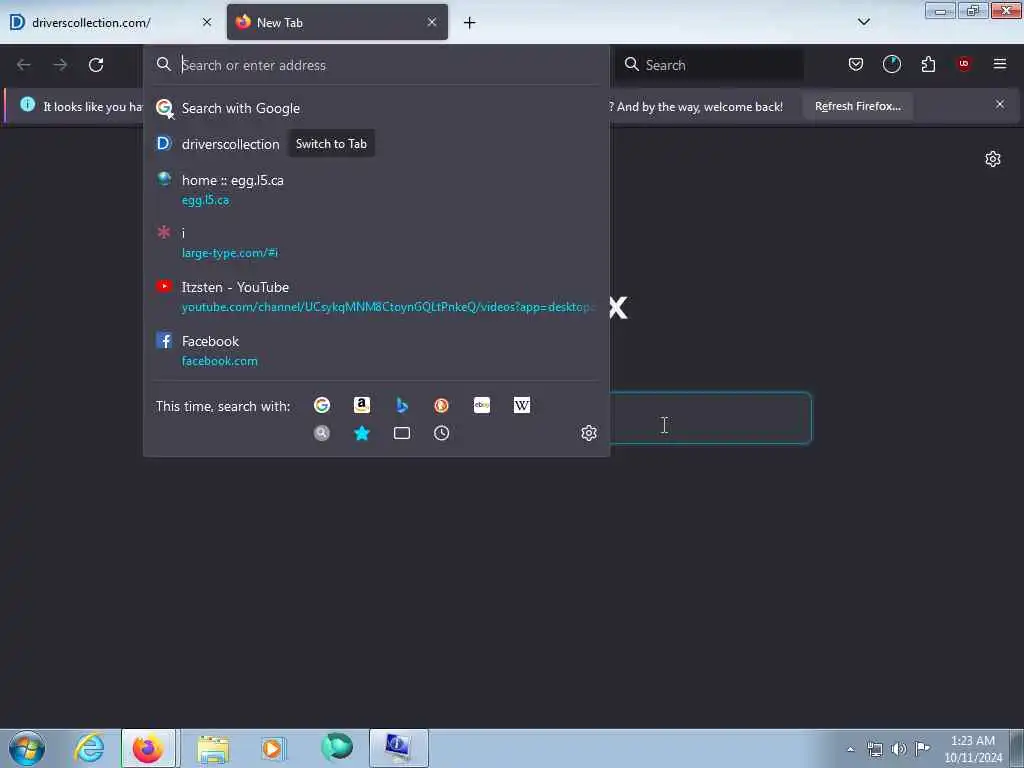Choose the driverscollection suggestion
This screenshot has height=768, width=1024.
coord(376,144)
